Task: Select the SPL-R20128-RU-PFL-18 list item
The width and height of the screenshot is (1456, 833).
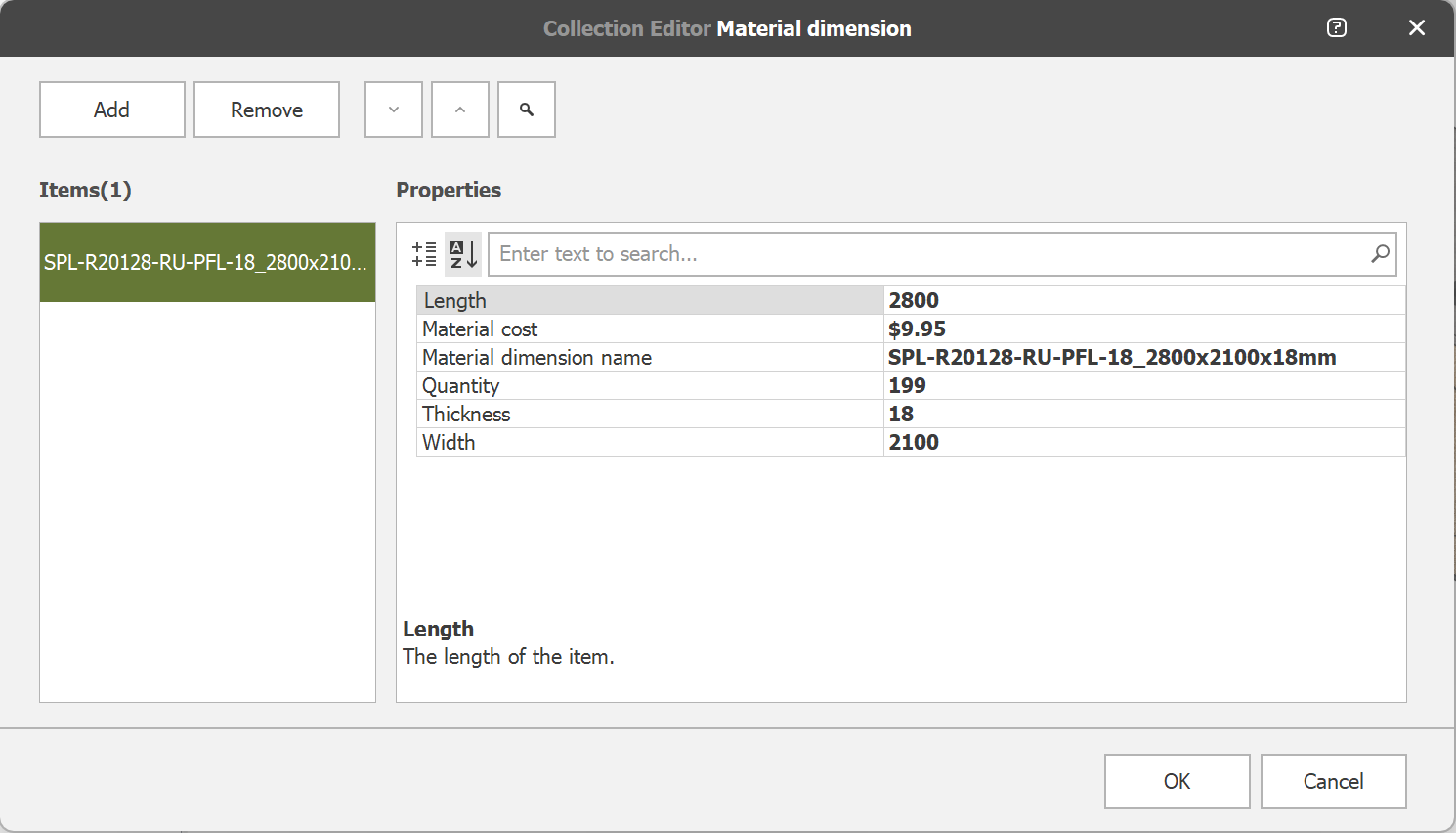Action: [x=207, y=262]
